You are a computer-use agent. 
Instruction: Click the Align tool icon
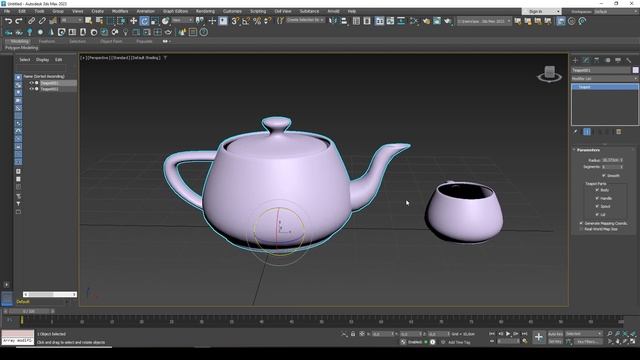[344, 21]
